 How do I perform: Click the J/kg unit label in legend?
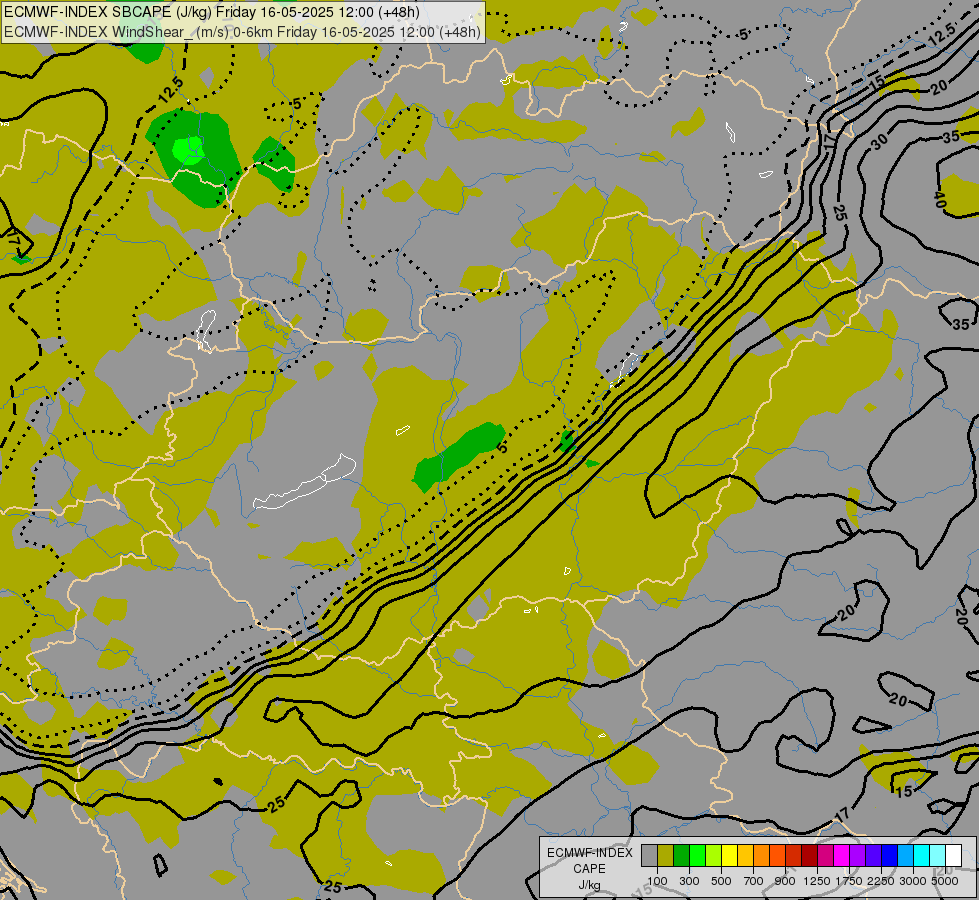[x=589, y=886]
